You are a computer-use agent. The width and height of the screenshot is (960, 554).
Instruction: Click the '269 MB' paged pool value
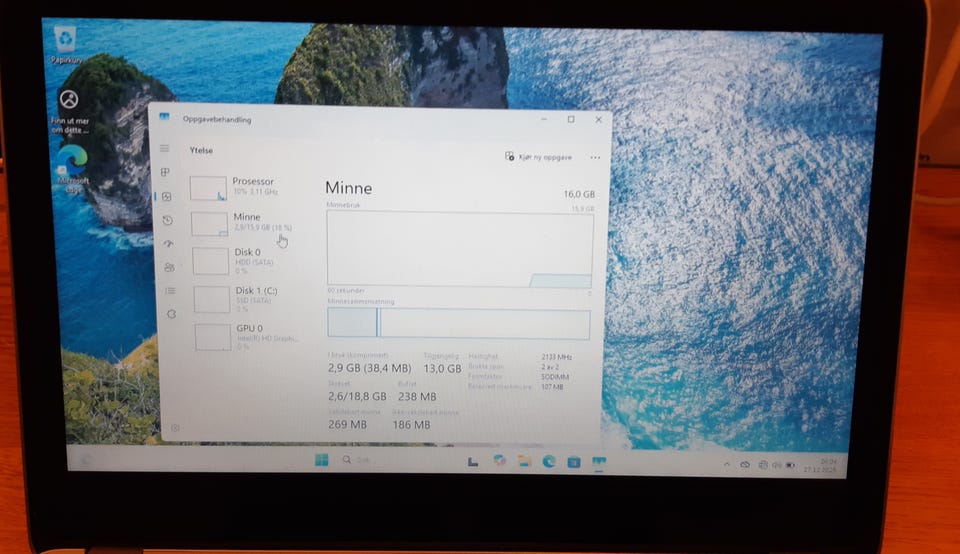tap(347, 424)
